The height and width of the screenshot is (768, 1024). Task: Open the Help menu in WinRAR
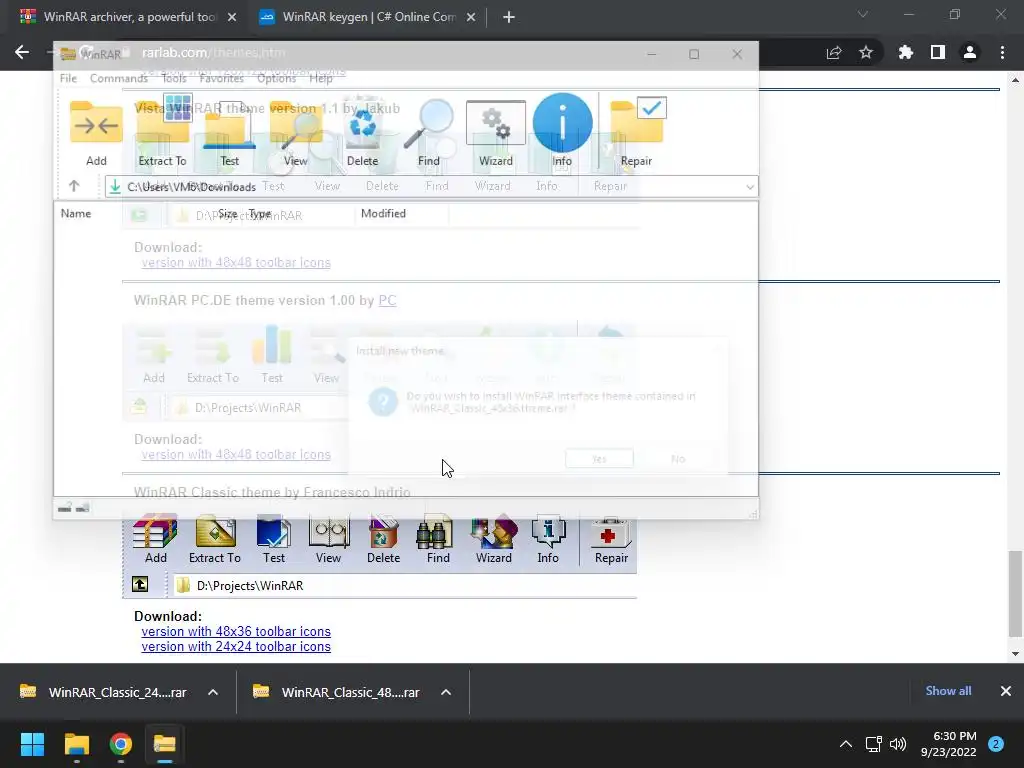(x=321, y=78)
